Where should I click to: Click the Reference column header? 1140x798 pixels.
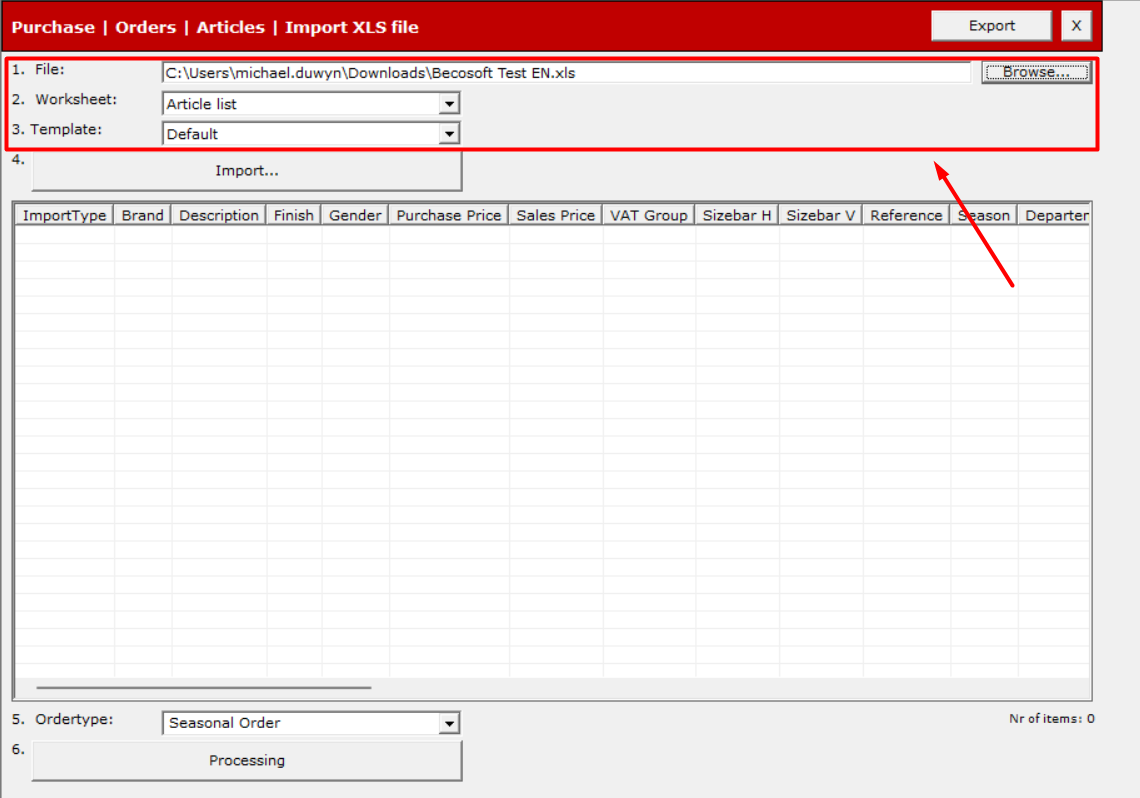coord(906,215)
